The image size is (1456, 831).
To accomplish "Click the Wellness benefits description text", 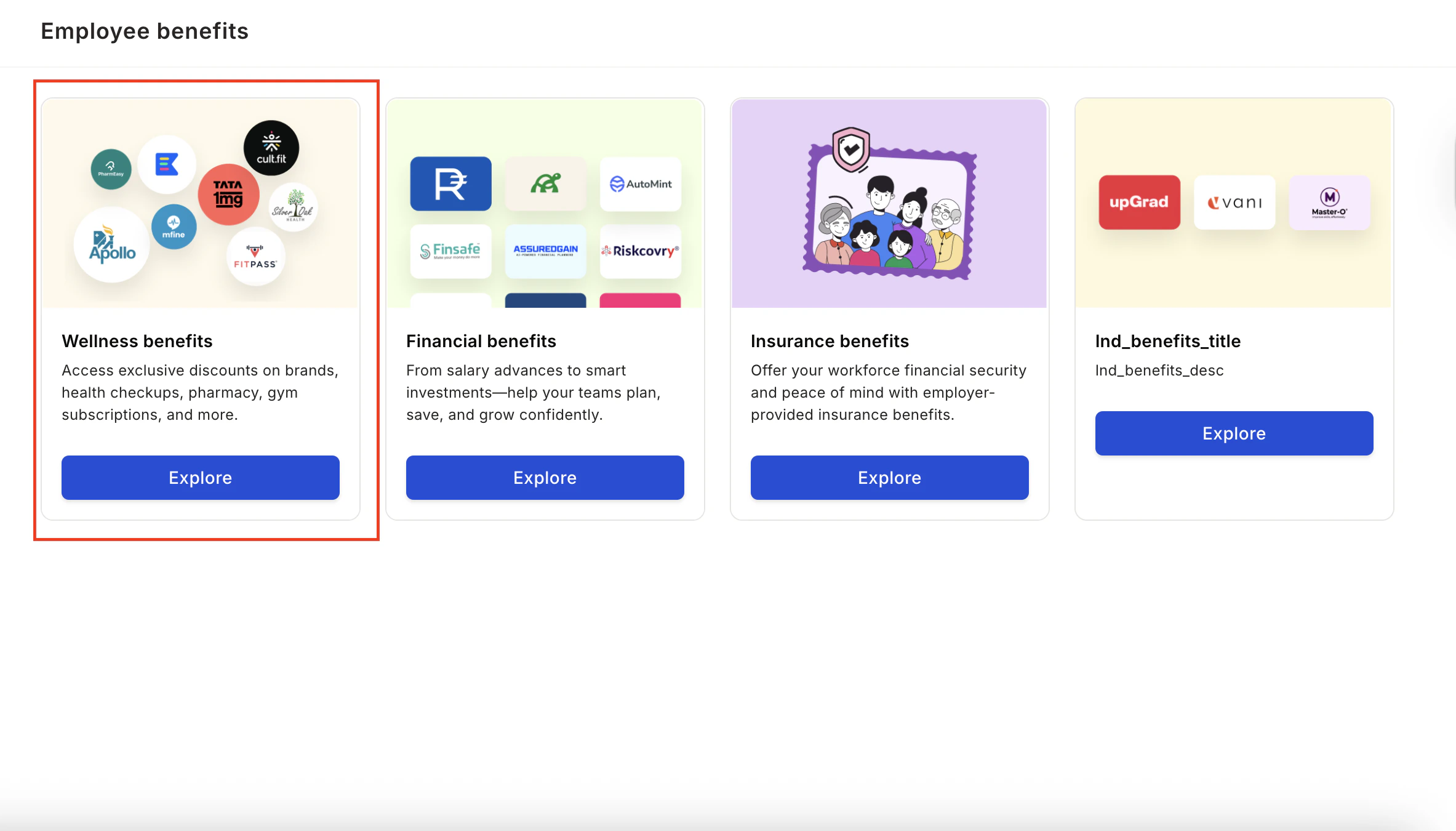I will (200, 393).
